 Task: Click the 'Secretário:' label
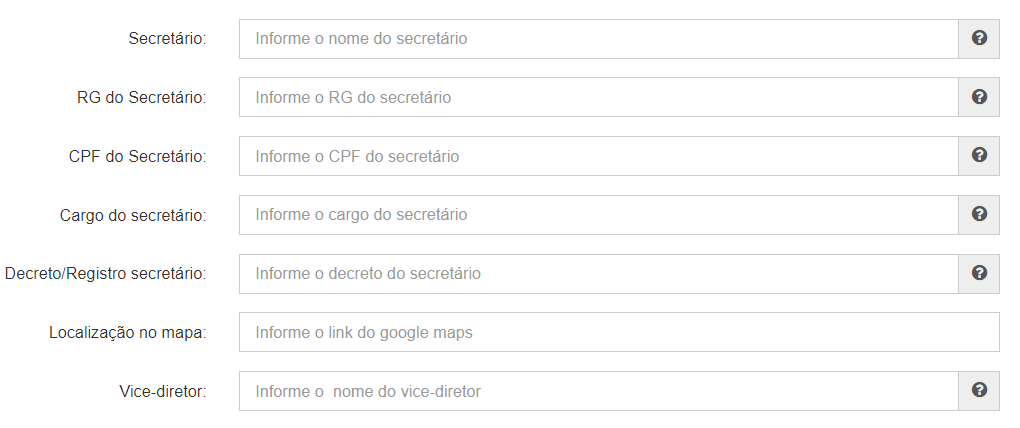(x=167, y=39)
